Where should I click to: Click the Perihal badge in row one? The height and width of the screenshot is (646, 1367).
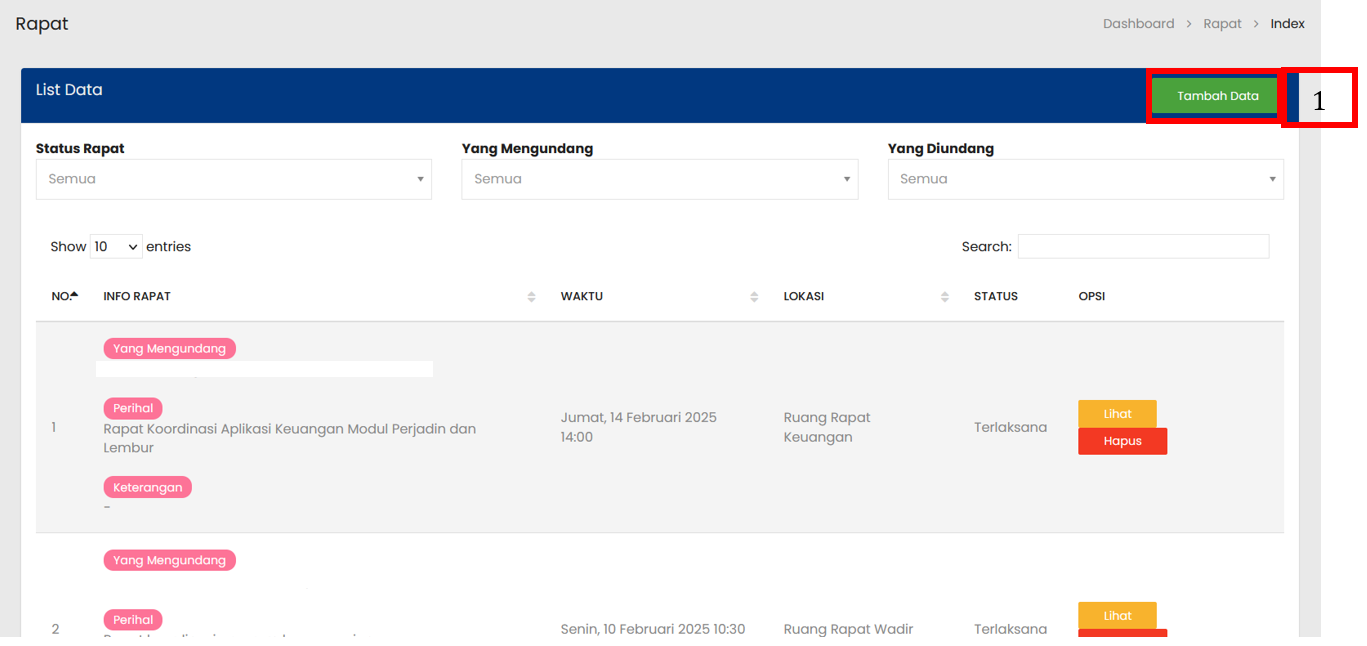click(133, 408)
